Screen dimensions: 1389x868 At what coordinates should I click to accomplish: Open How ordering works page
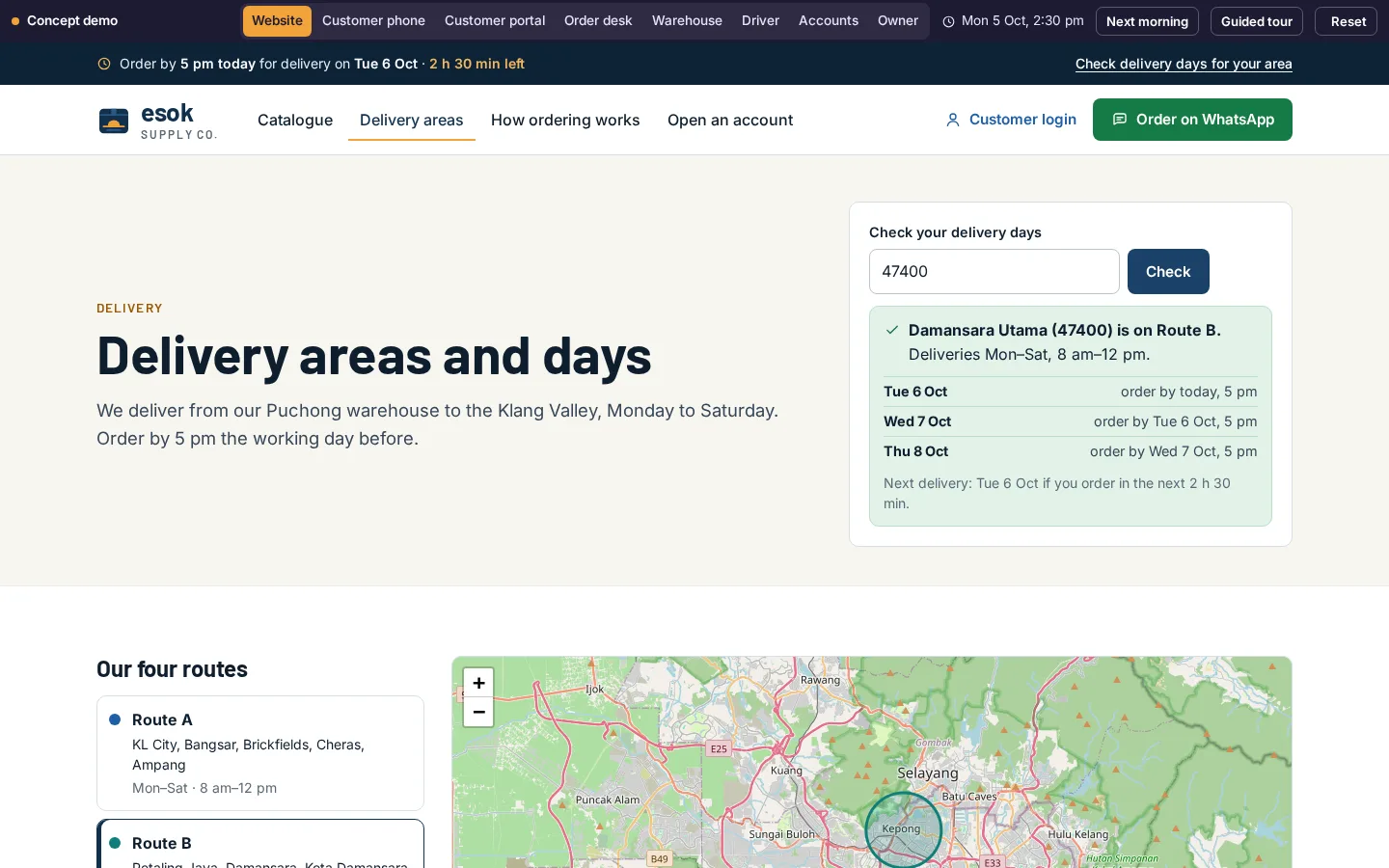point(565,121)
